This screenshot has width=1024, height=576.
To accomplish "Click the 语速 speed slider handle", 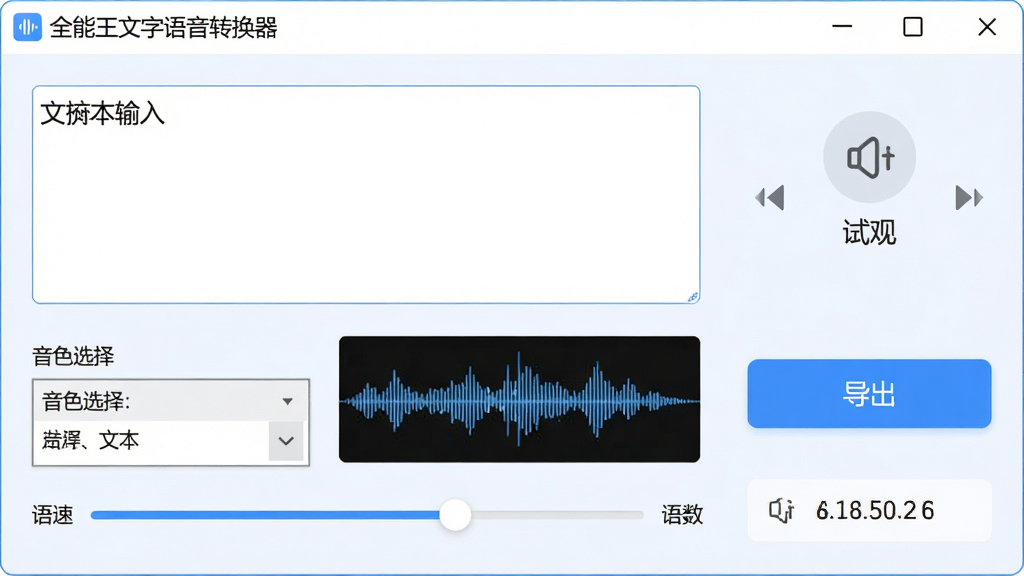I will (x=455, y=515).
